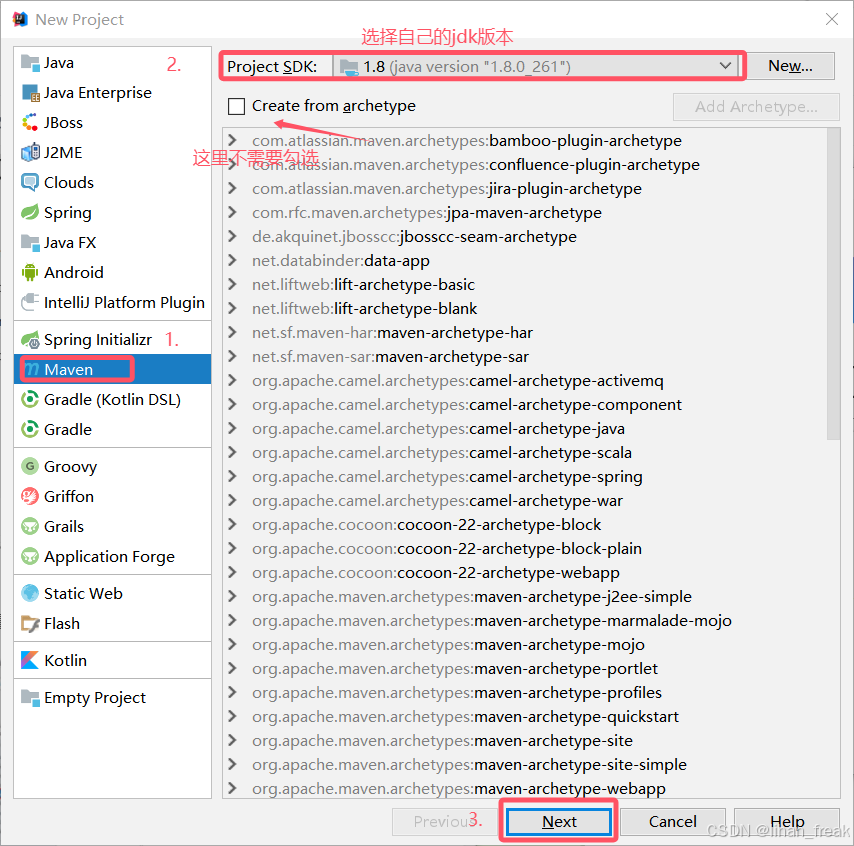Choose the Java Enterprise icon
854x846 pixels.
click(x=30, y=93)
